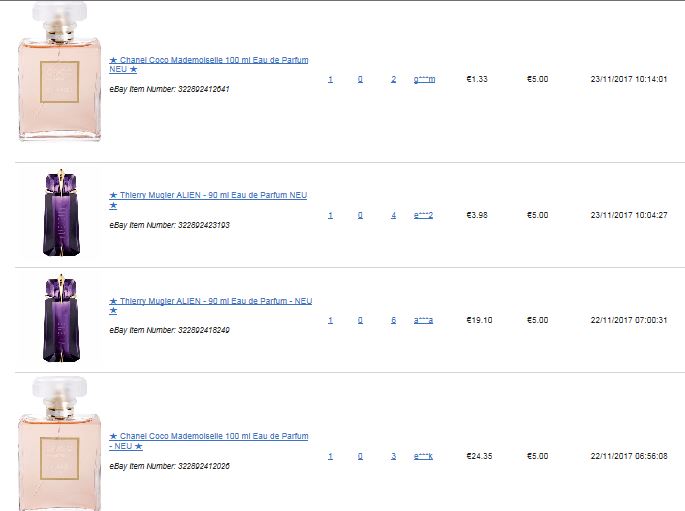685x511 pixels.
Task: Open bidder e***2 profile link
Action: 423,215
